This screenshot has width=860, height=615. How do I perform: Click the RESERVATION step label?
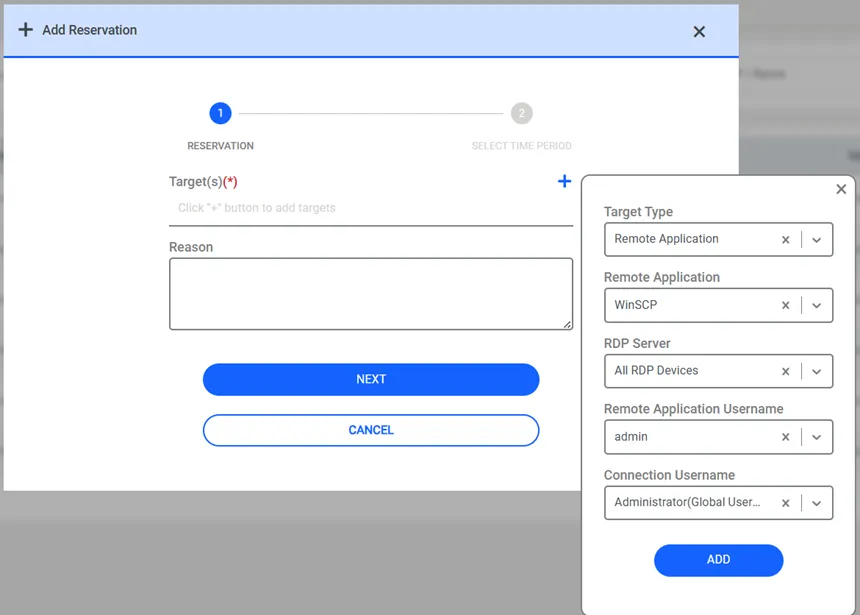point(220,146)
